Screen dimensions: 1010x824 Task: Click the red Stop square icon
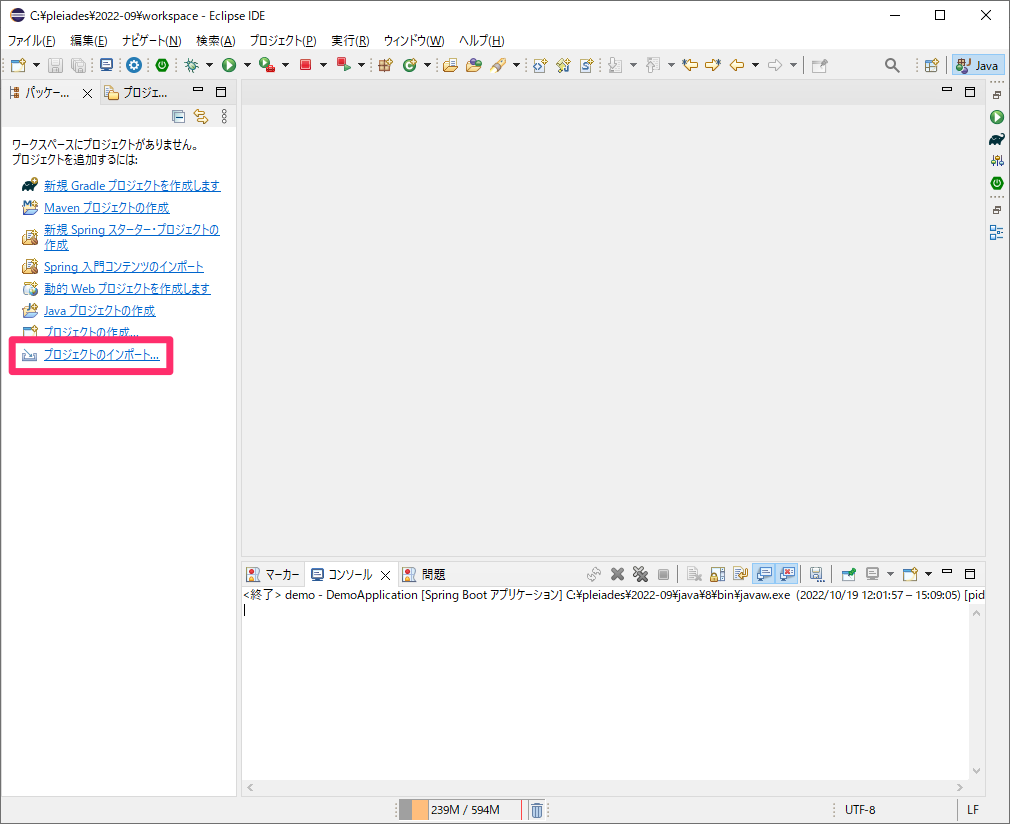[x=306, y=65]
